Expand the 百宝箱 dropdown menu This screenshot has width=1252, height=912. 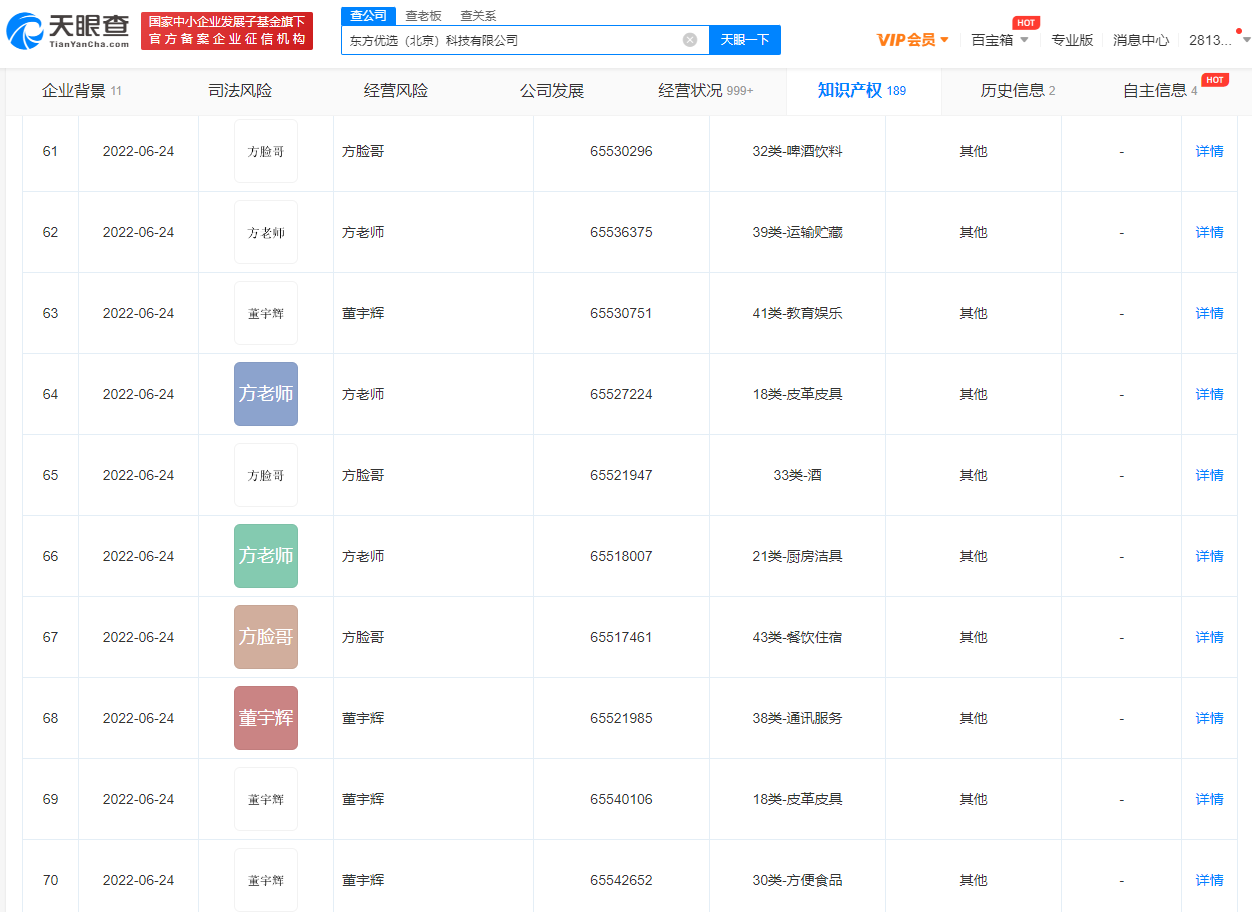coord(1000,40)
